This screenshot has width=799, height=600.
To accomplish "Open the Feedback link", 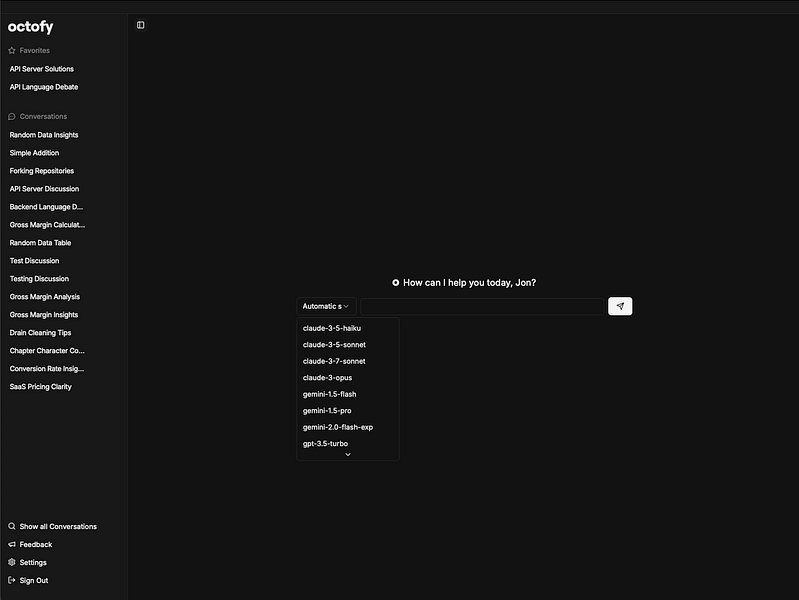I will coord(36,544).
